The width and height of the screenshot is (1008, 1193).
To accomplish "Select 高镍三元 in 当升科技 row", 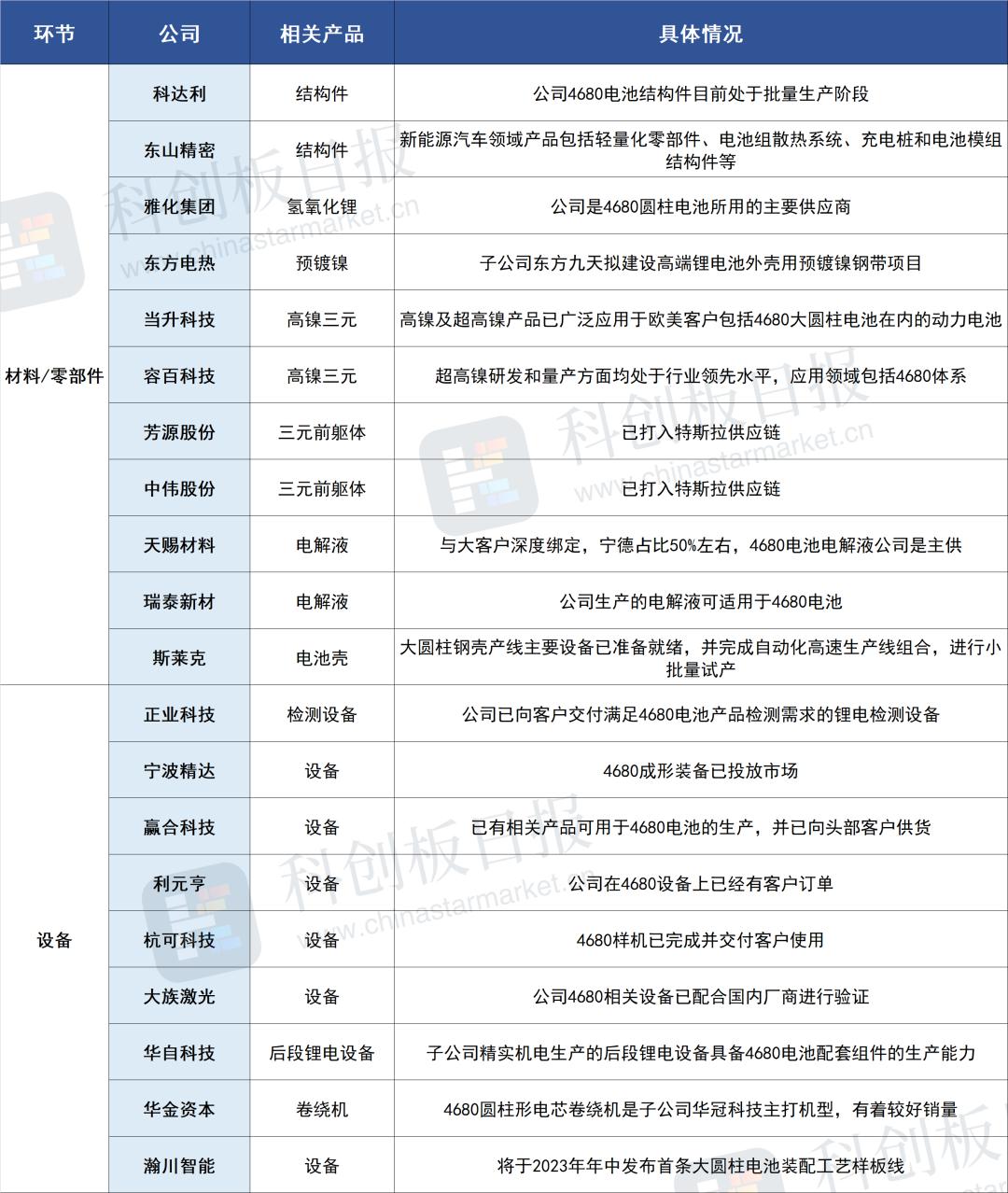I will [x=322, y=319].
